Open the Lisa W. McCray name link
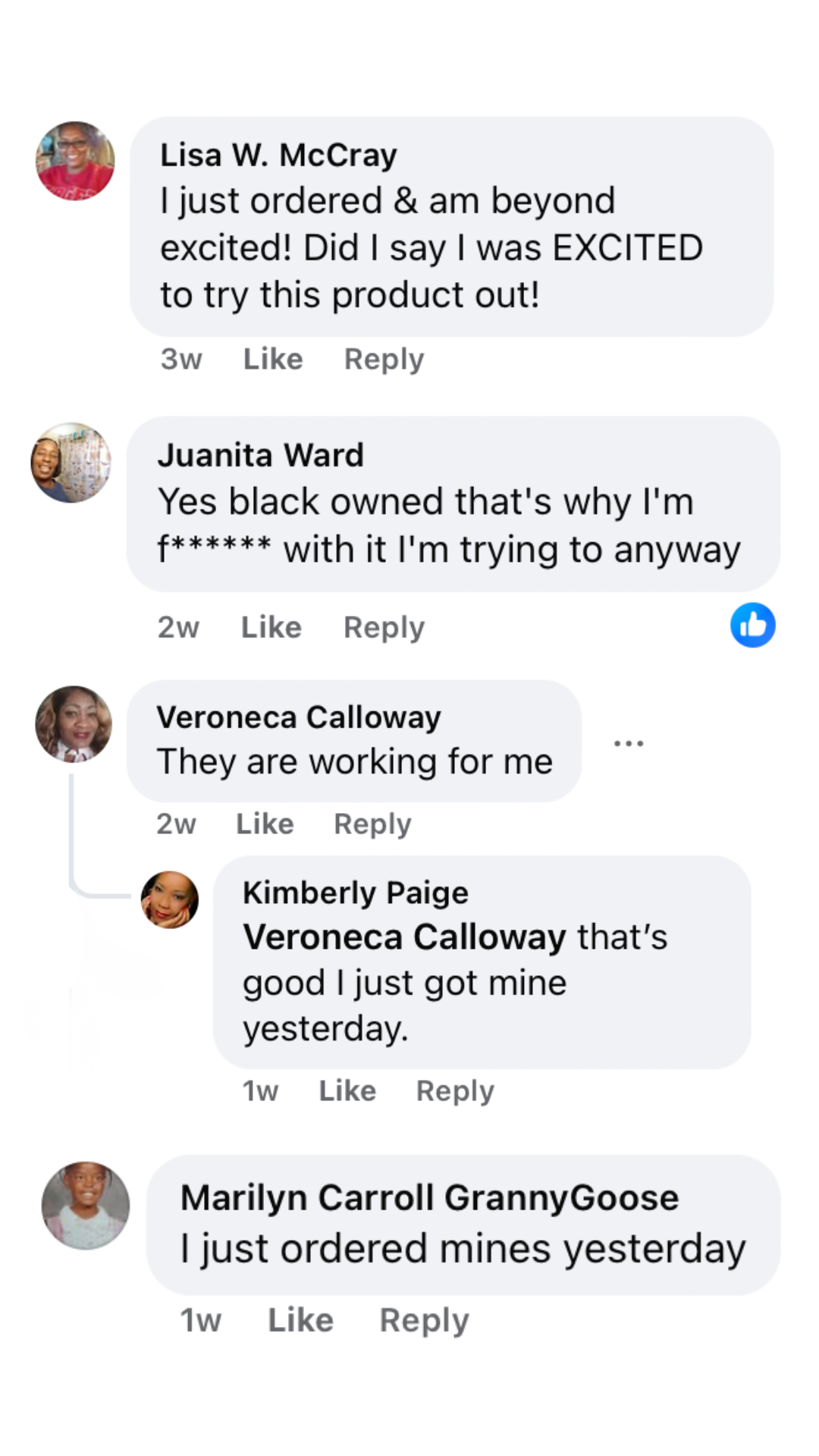The height and width of the screenshot is (1456, 819). coord(278,155)
